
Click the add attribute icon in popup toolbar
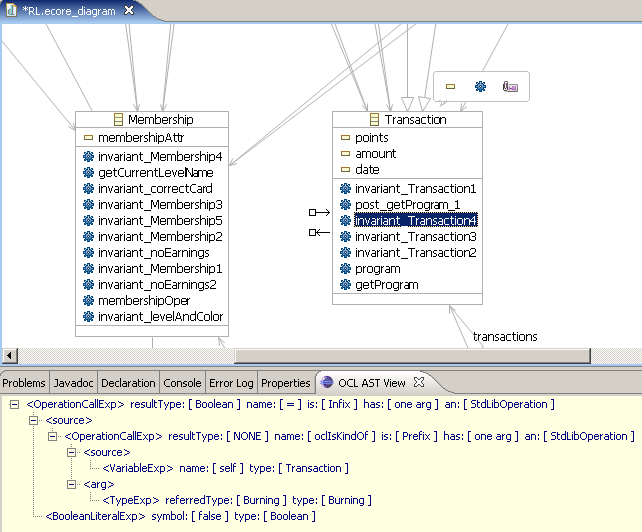(450, 86)
